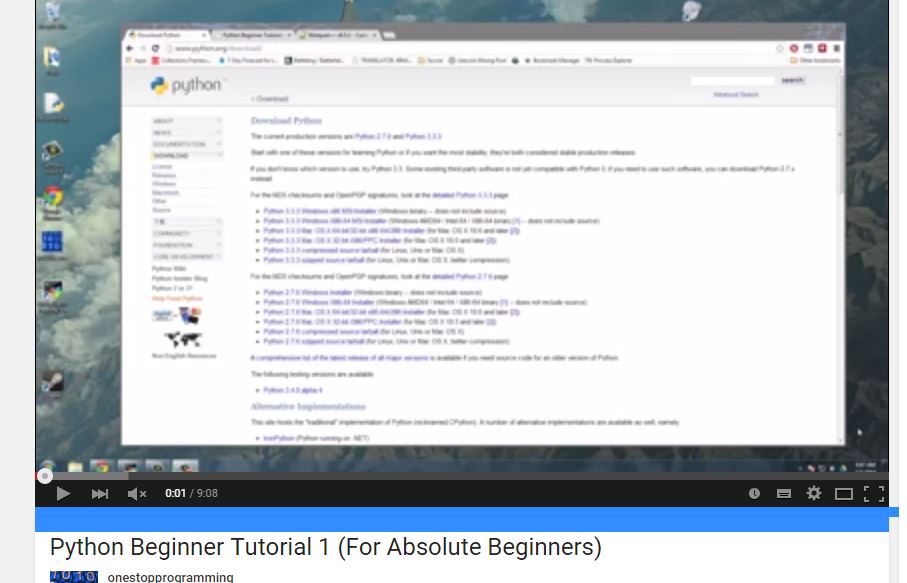Image resolution: width=907 pixels, height=583 pixels.
Task: Switch to theater mode
Action: (844, 494)
